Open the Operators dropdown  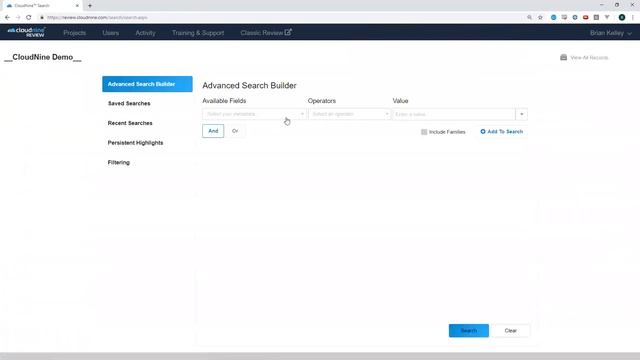pyautogui.click(x=349, y=114)
